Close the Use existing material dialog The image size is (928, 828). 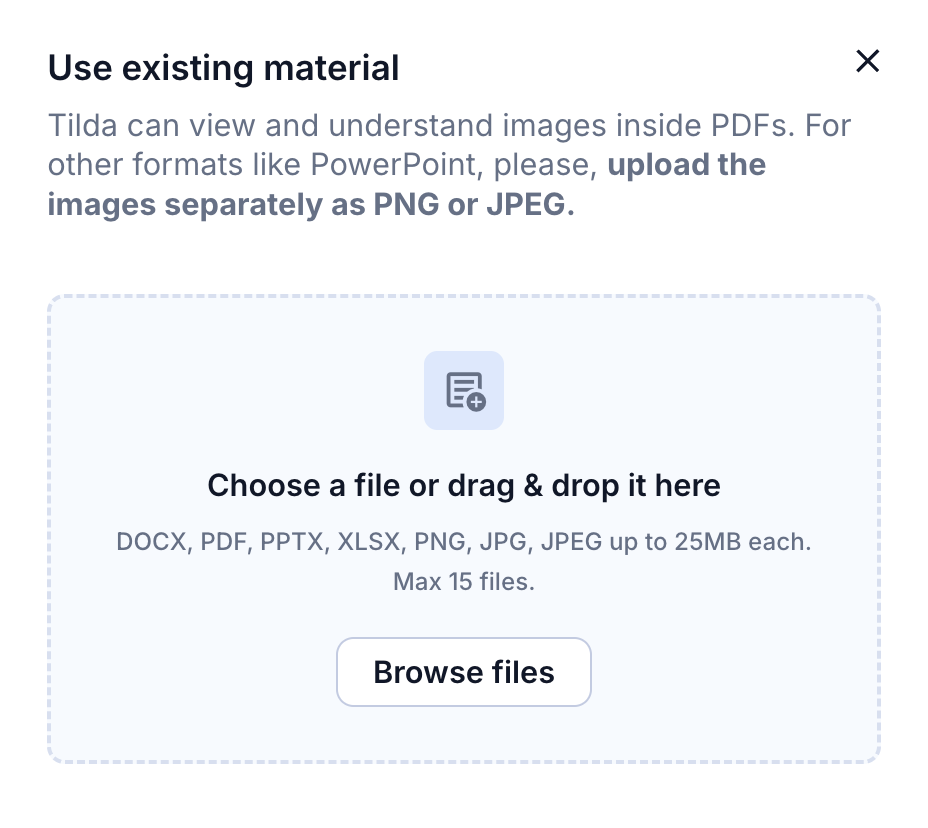coord(867,61)
